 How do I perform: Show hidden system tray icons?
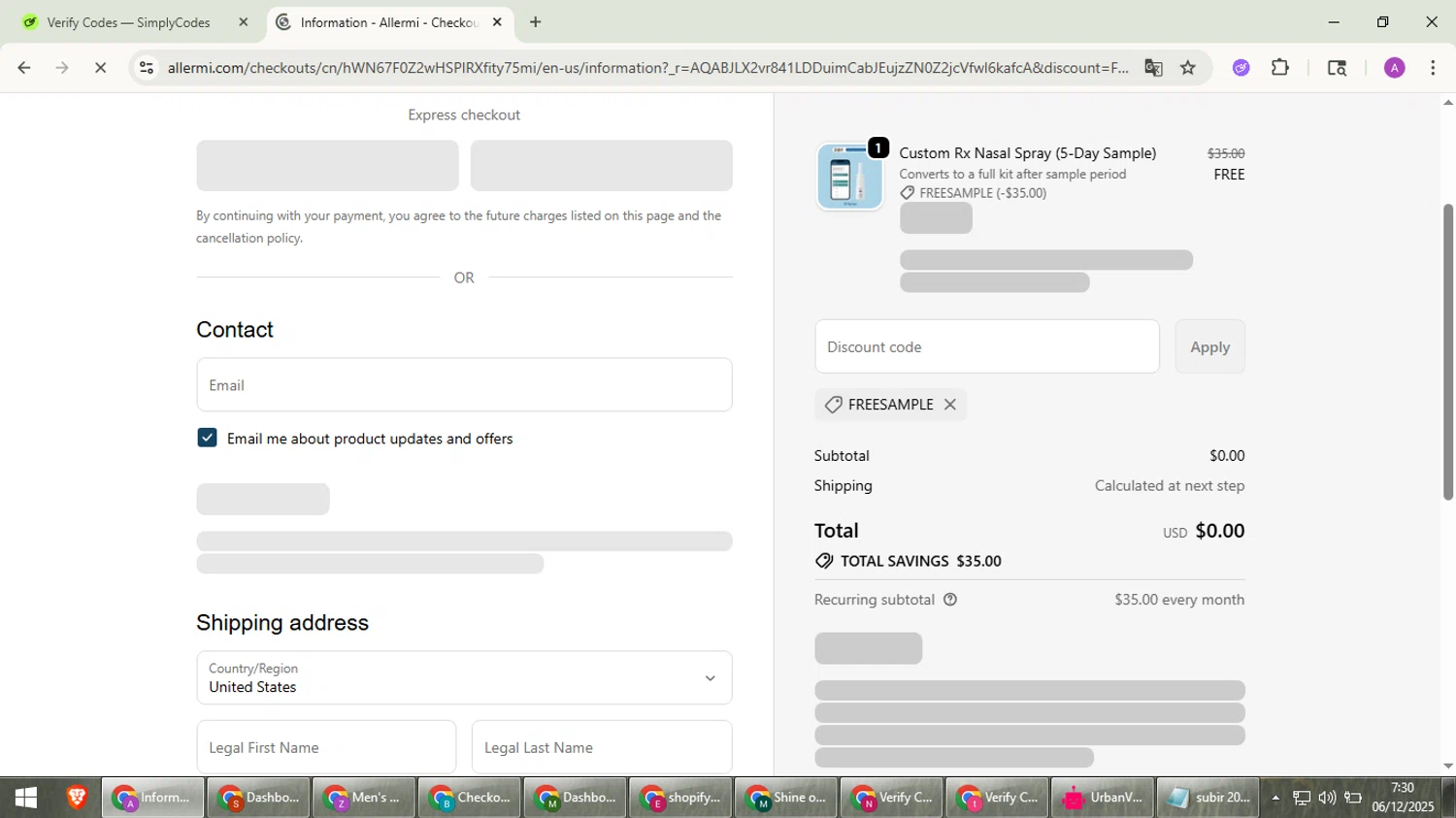1275,799
